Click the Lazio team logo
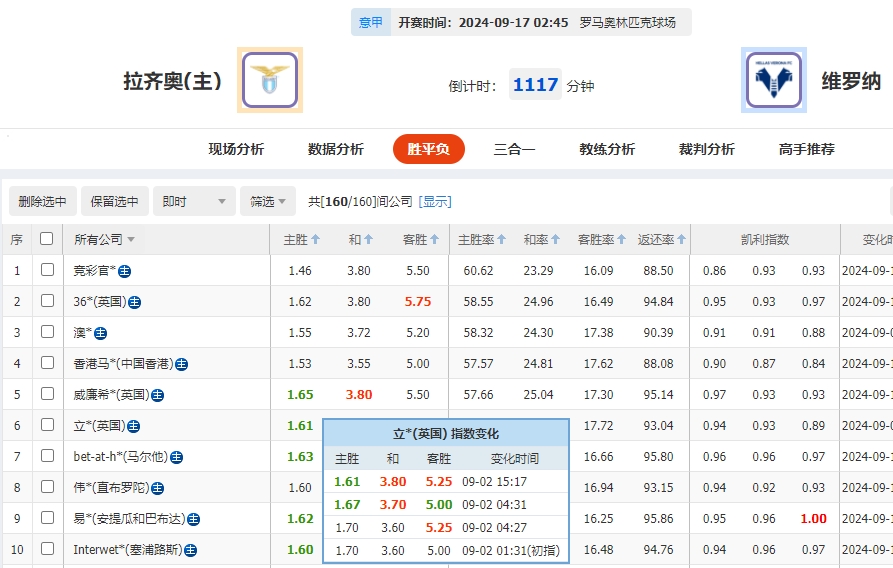 point(269,80)
